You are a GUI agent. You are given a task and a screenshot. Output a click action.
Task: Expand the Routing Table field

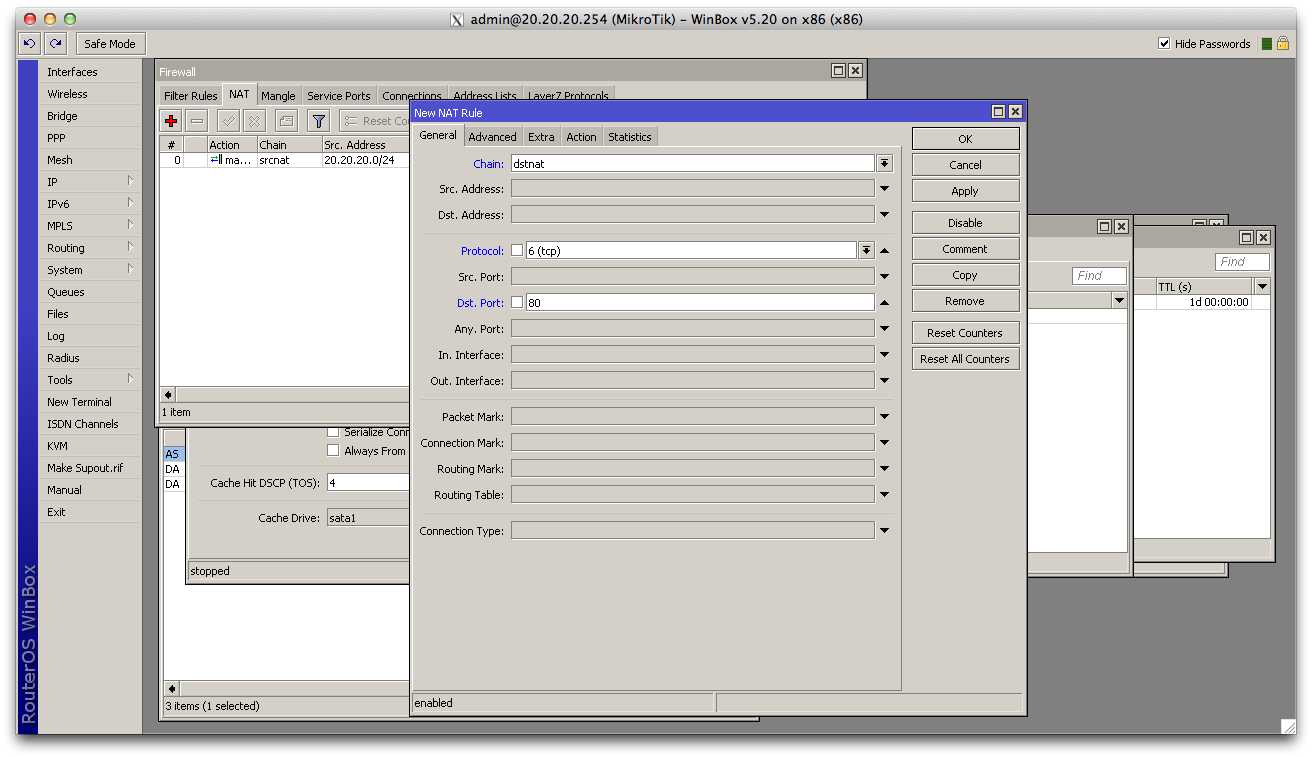click(884, 495)
